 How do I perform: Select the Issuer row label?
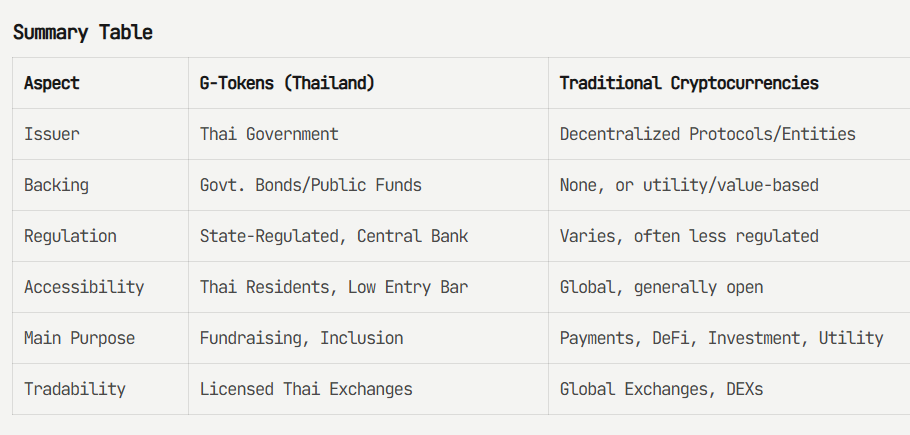point(51,134)
